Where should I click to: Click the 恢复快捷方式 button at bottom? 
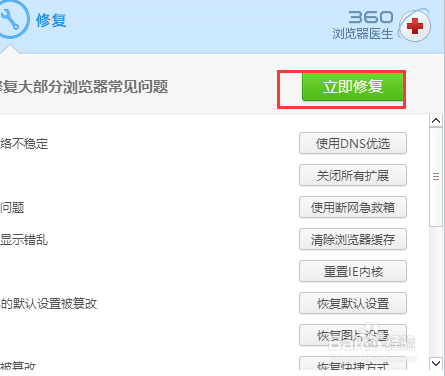pos(353,364)
